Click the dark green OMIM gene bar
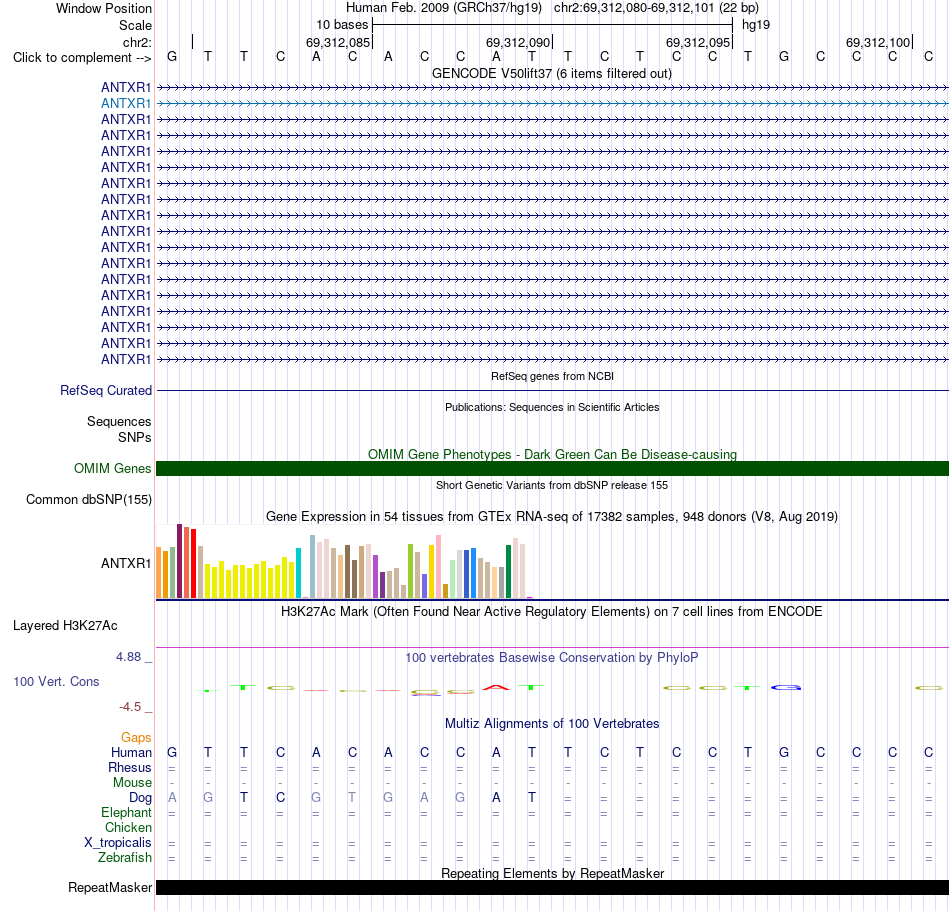 [x=553, y=469]
